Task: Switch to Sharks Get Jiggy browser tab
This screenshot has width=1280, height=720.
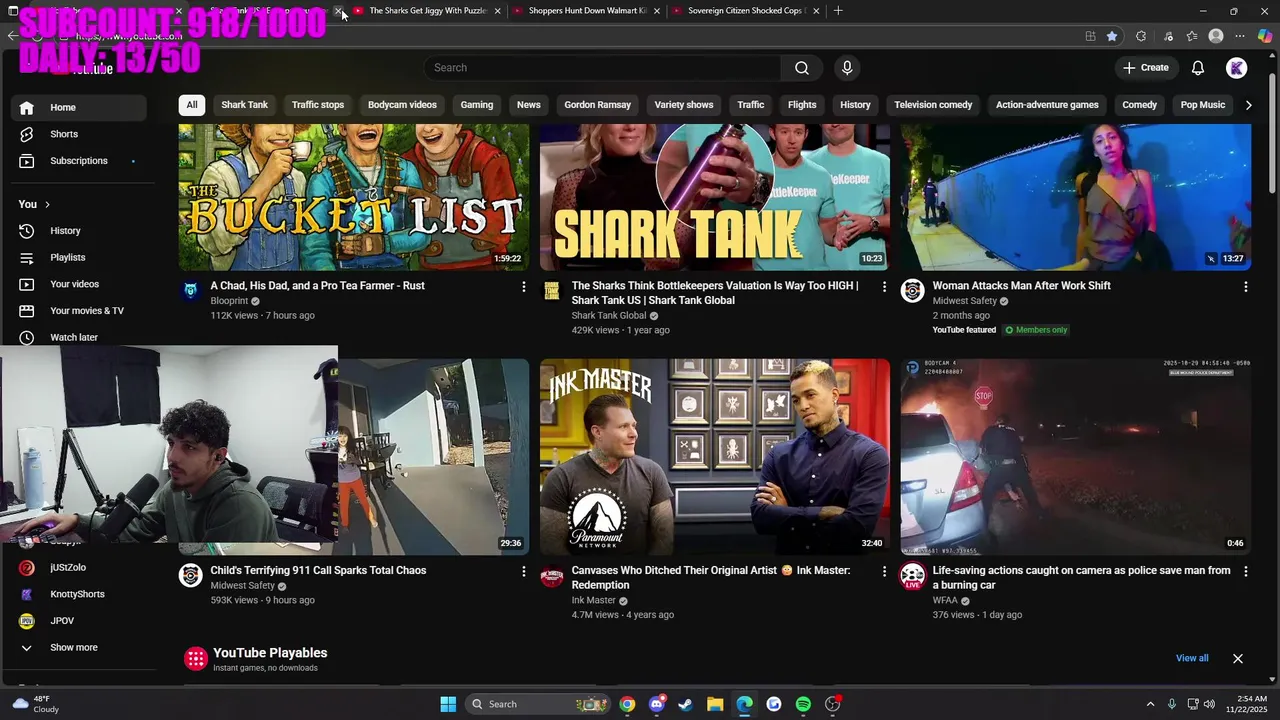Action: coord(427,11)
